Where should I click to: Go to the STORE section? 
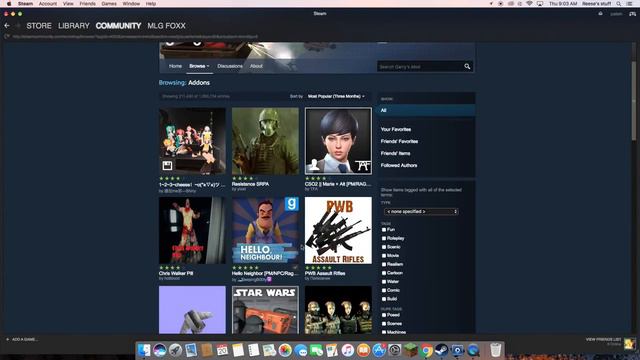39,26
